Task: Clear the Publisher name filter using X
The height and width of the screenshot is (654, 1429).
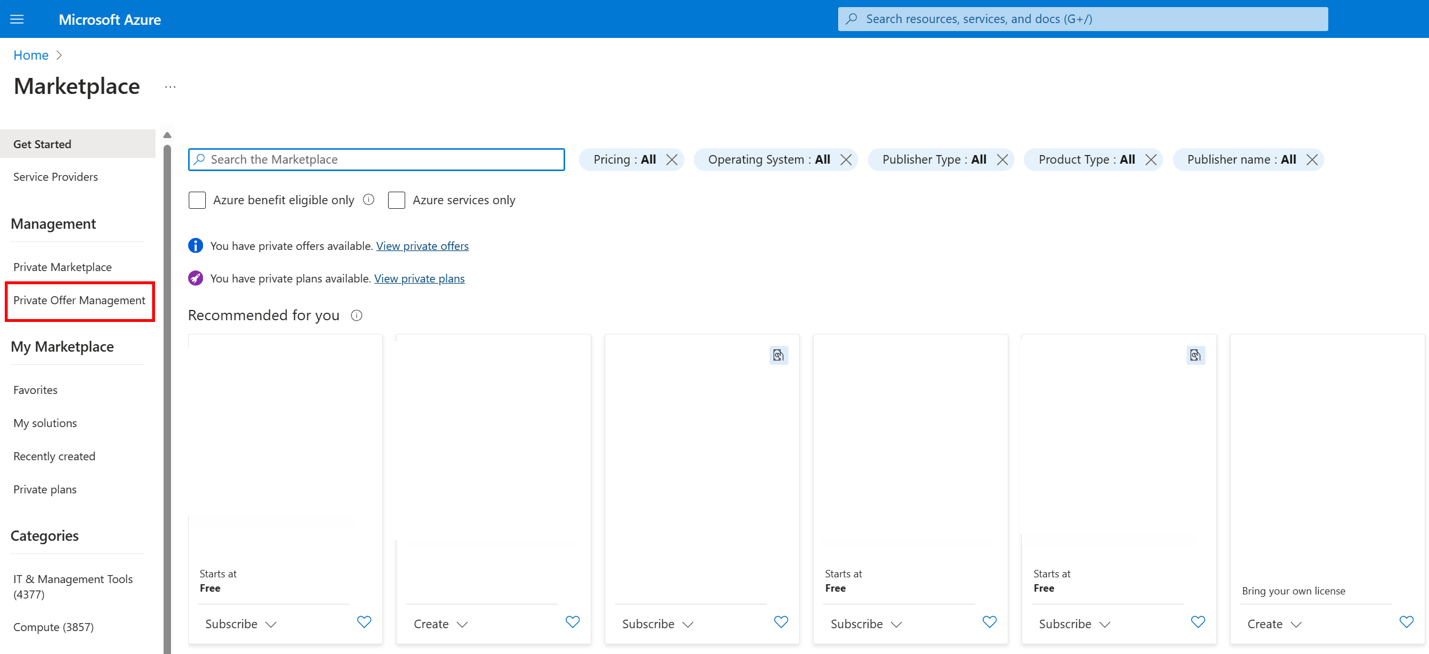Action: tap(1312, 160)
